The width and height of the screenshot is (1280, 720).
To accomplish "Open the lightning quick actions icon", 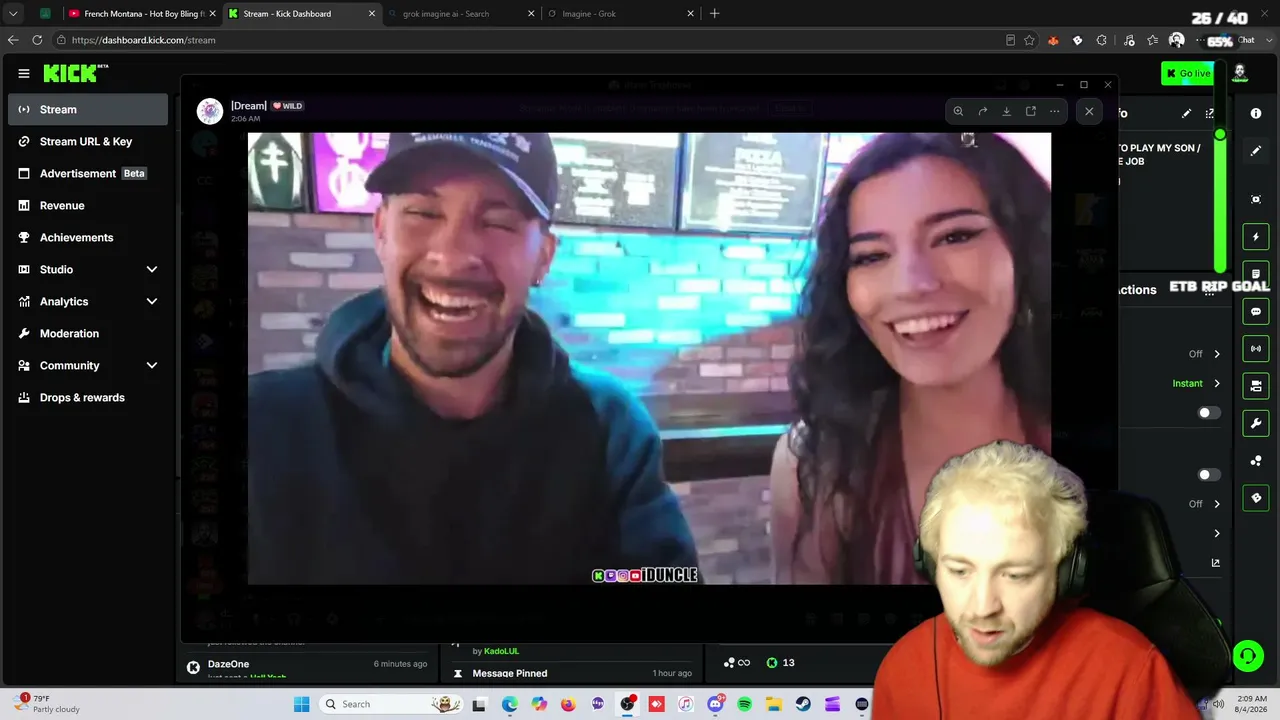I will click(1256, 237).
